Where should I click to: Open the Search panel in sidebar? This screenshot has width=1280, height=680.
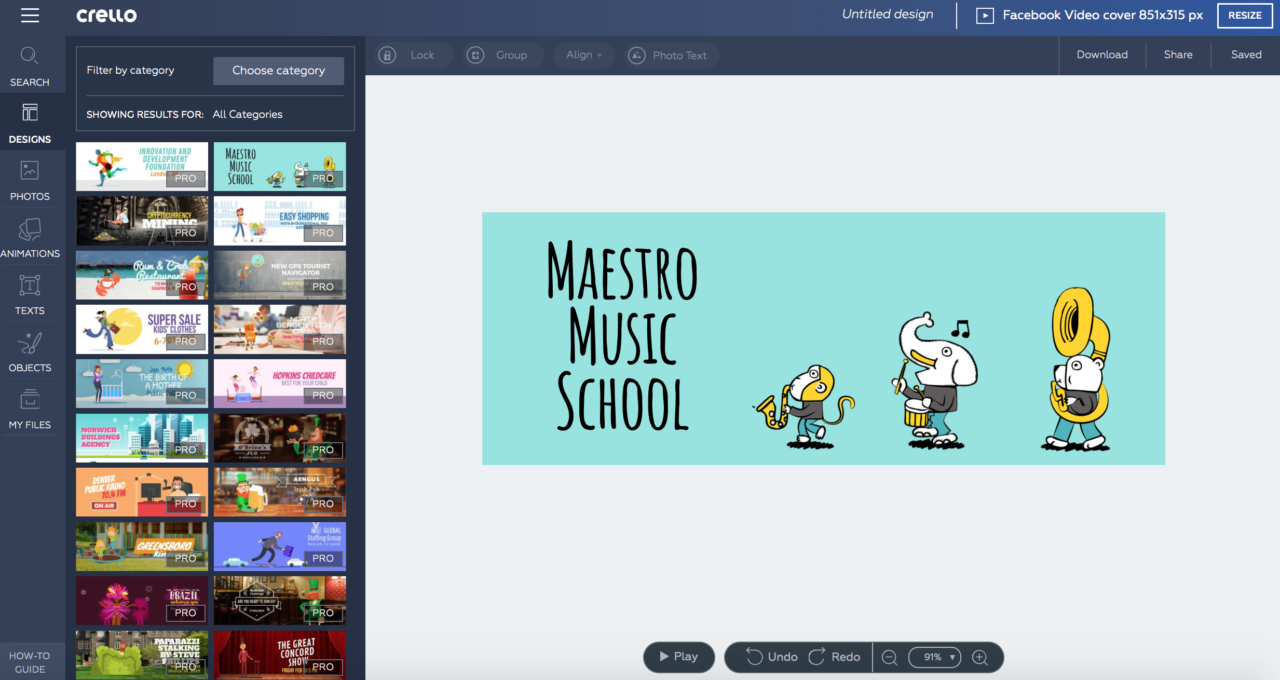[30, 66]
